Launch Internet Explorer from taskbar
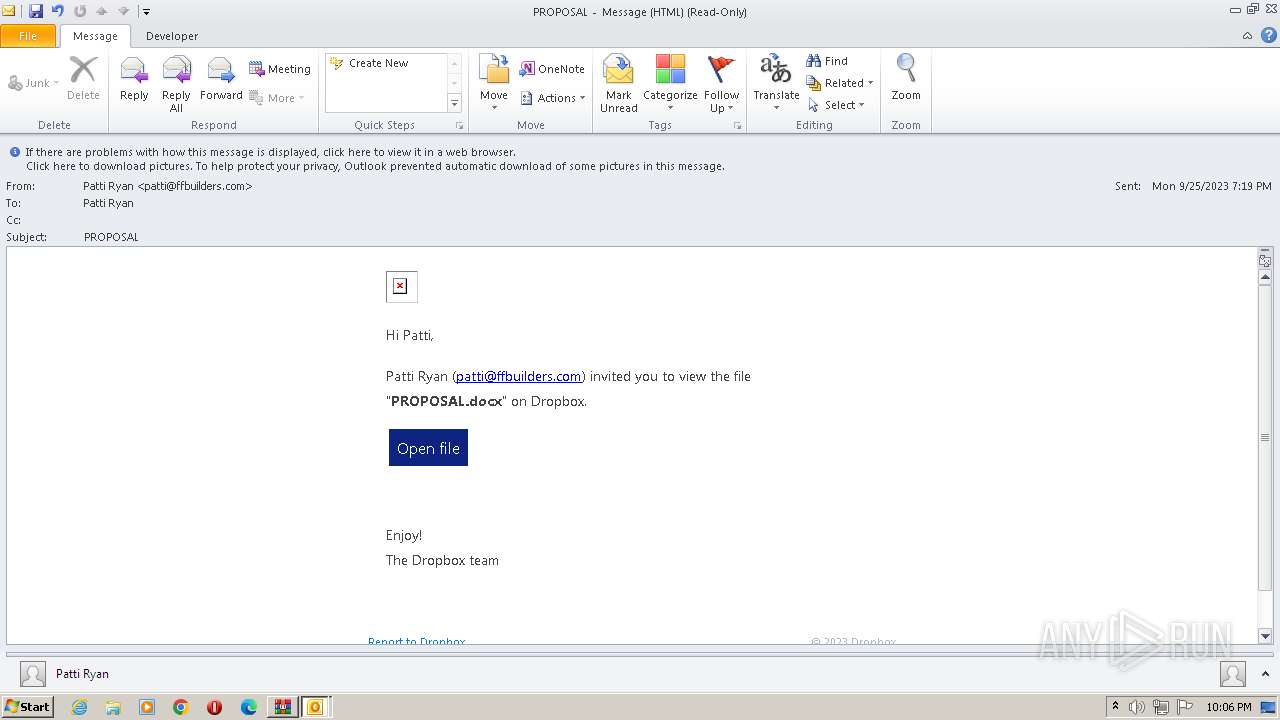 coord(79,707)
